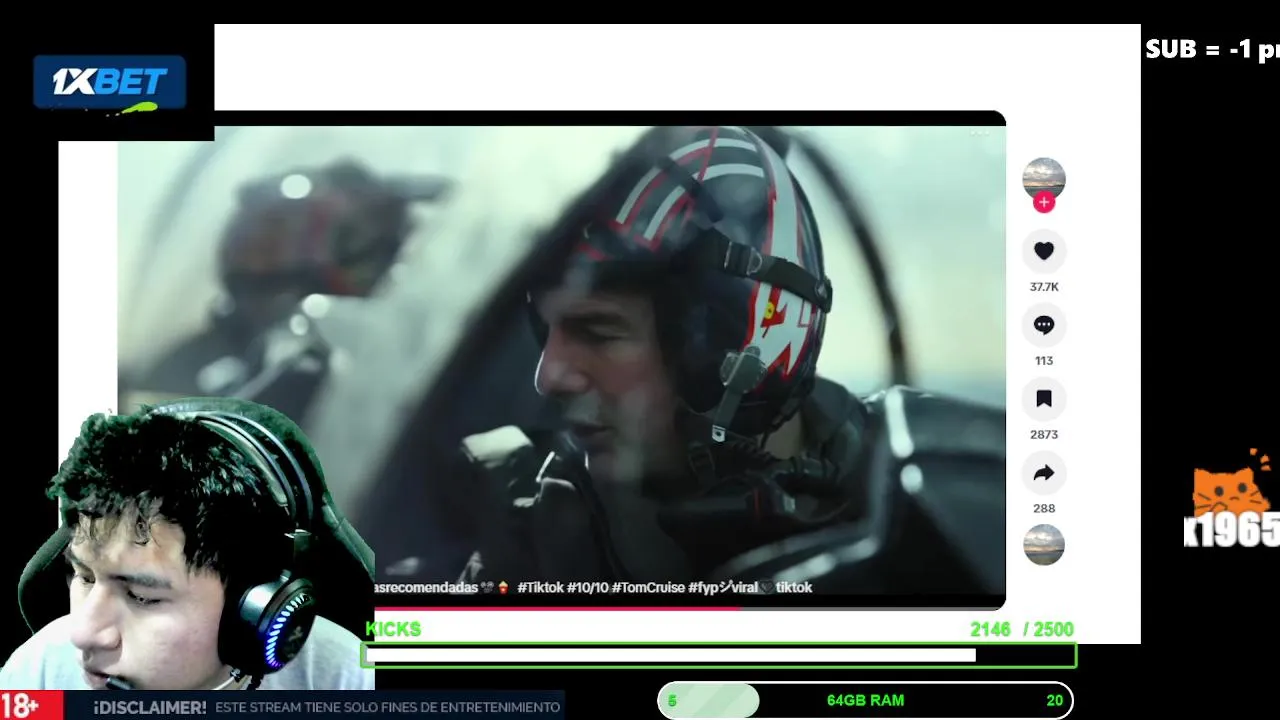Open comments with the speech bubble icon

1044,325
